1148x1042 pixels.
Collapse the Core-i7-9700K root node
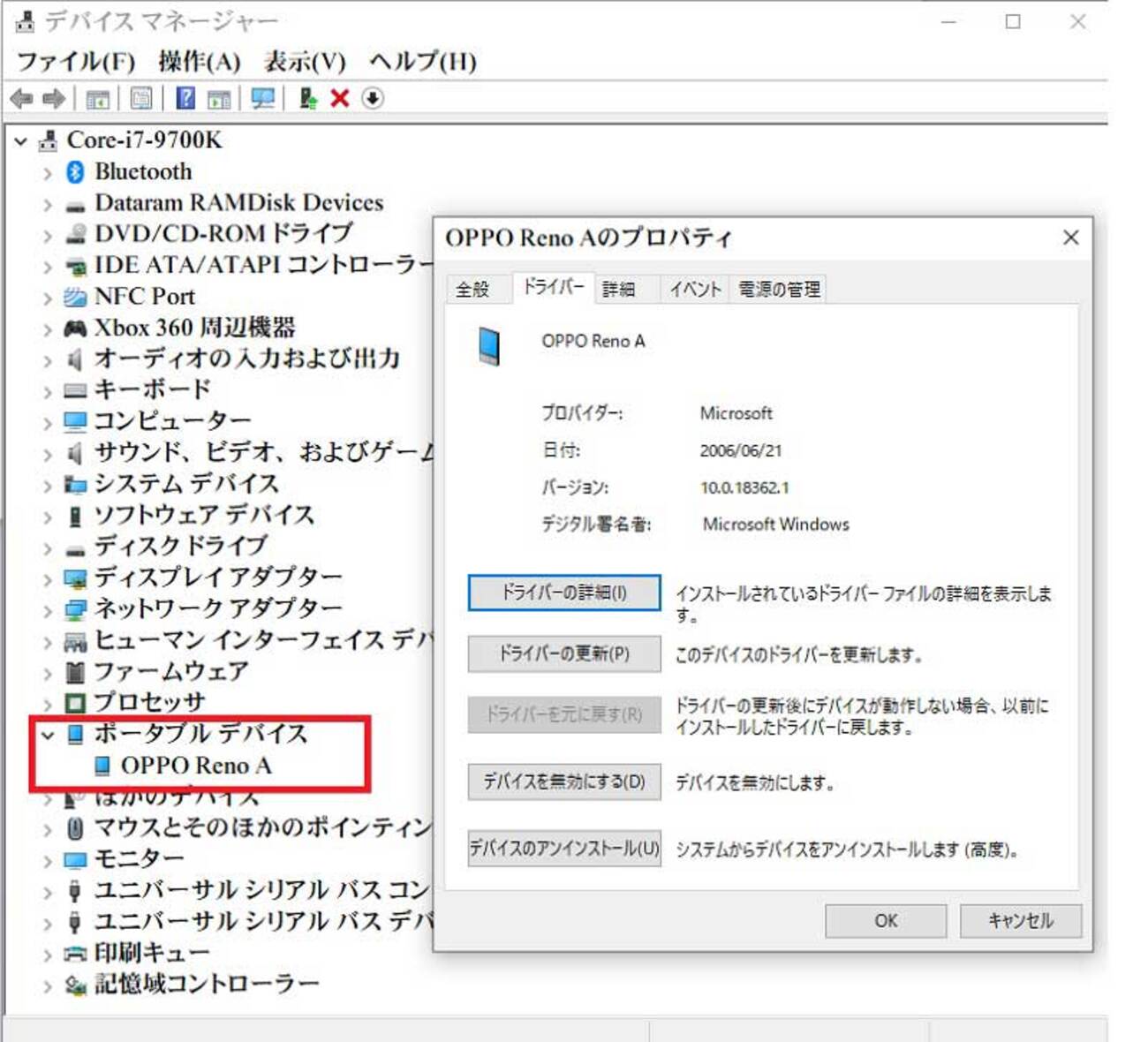click(21, 141)
